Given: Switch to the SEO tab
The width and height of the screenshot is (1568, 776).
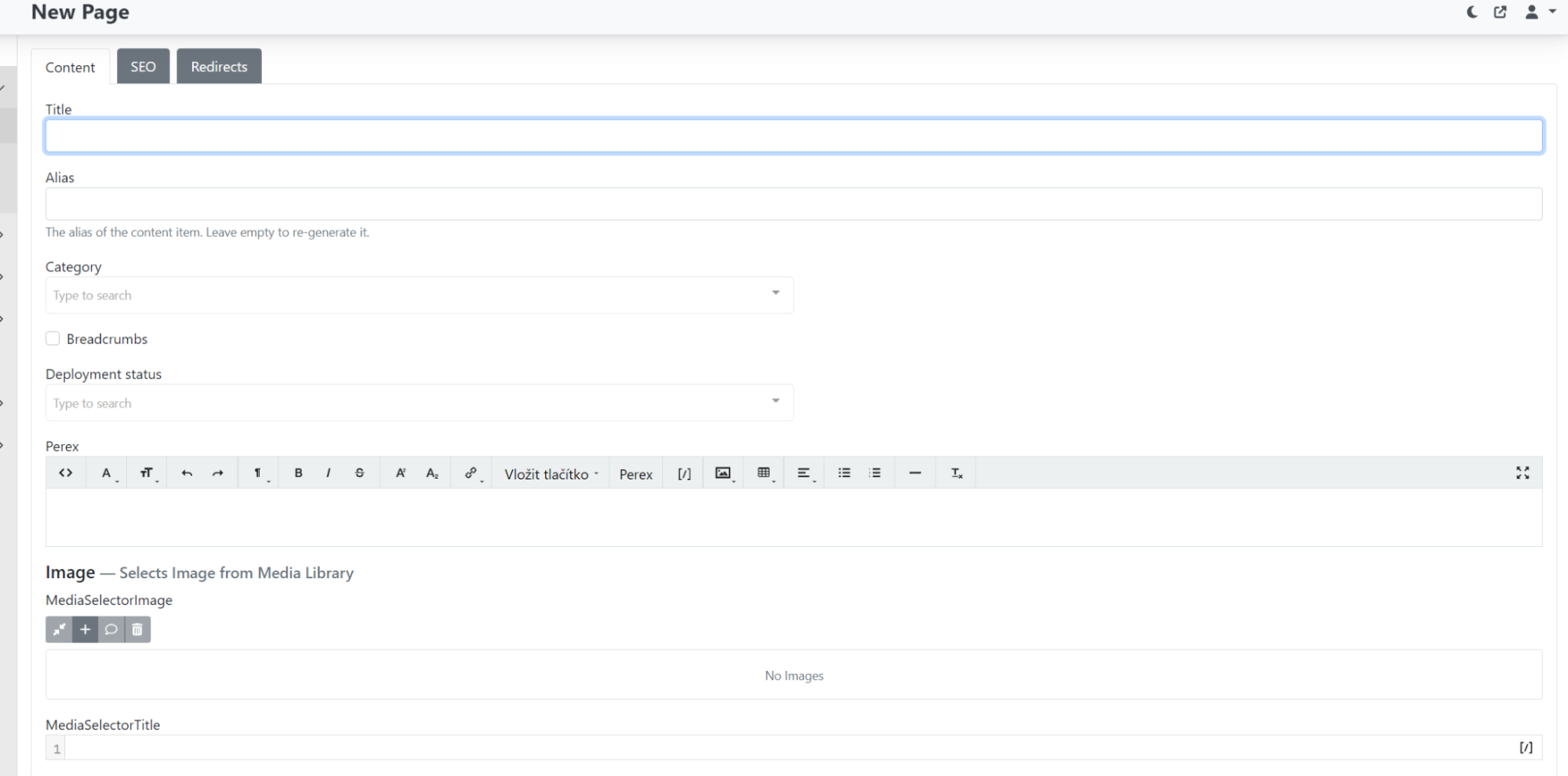Looking at the screenshot, I should [x=143, y=67].
